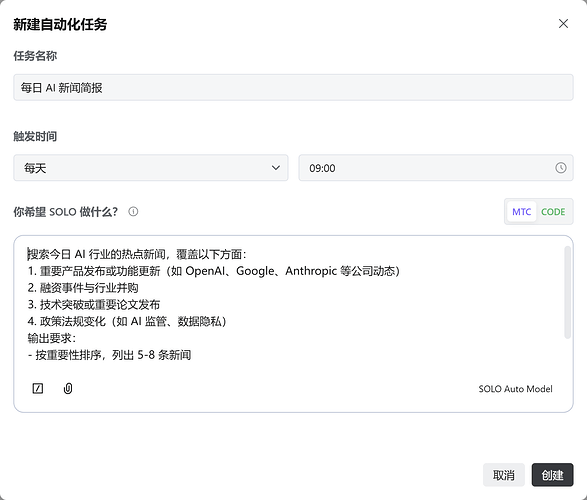Click the 取消 button
Image resolution: width=587 pixels, height=500 pixels.
tap(504, 475)
